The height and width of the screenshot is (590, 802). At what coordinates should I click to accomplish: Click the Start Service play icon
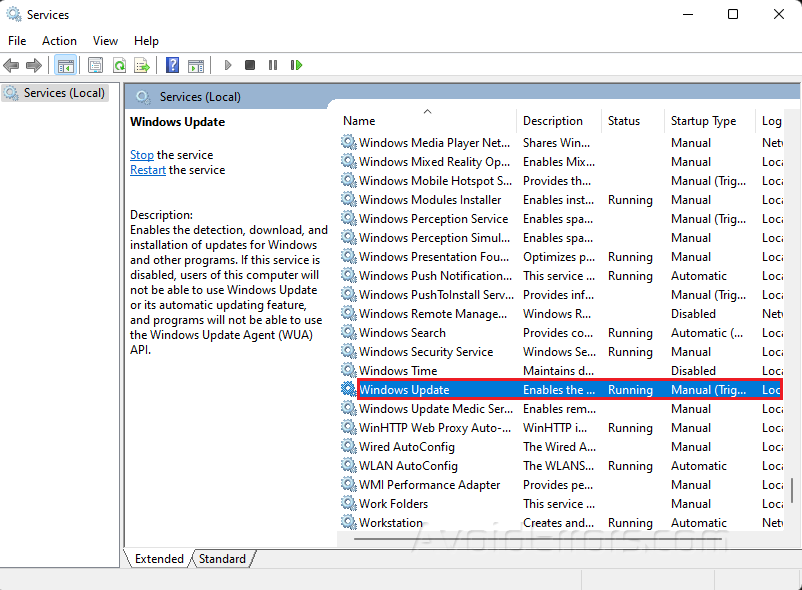(228, 65)
